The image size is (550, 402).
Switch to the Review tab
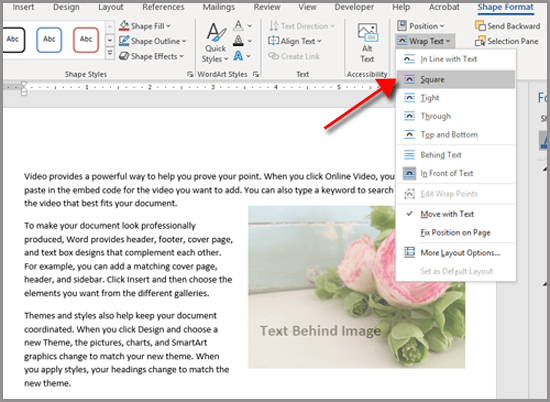(267, 7)
